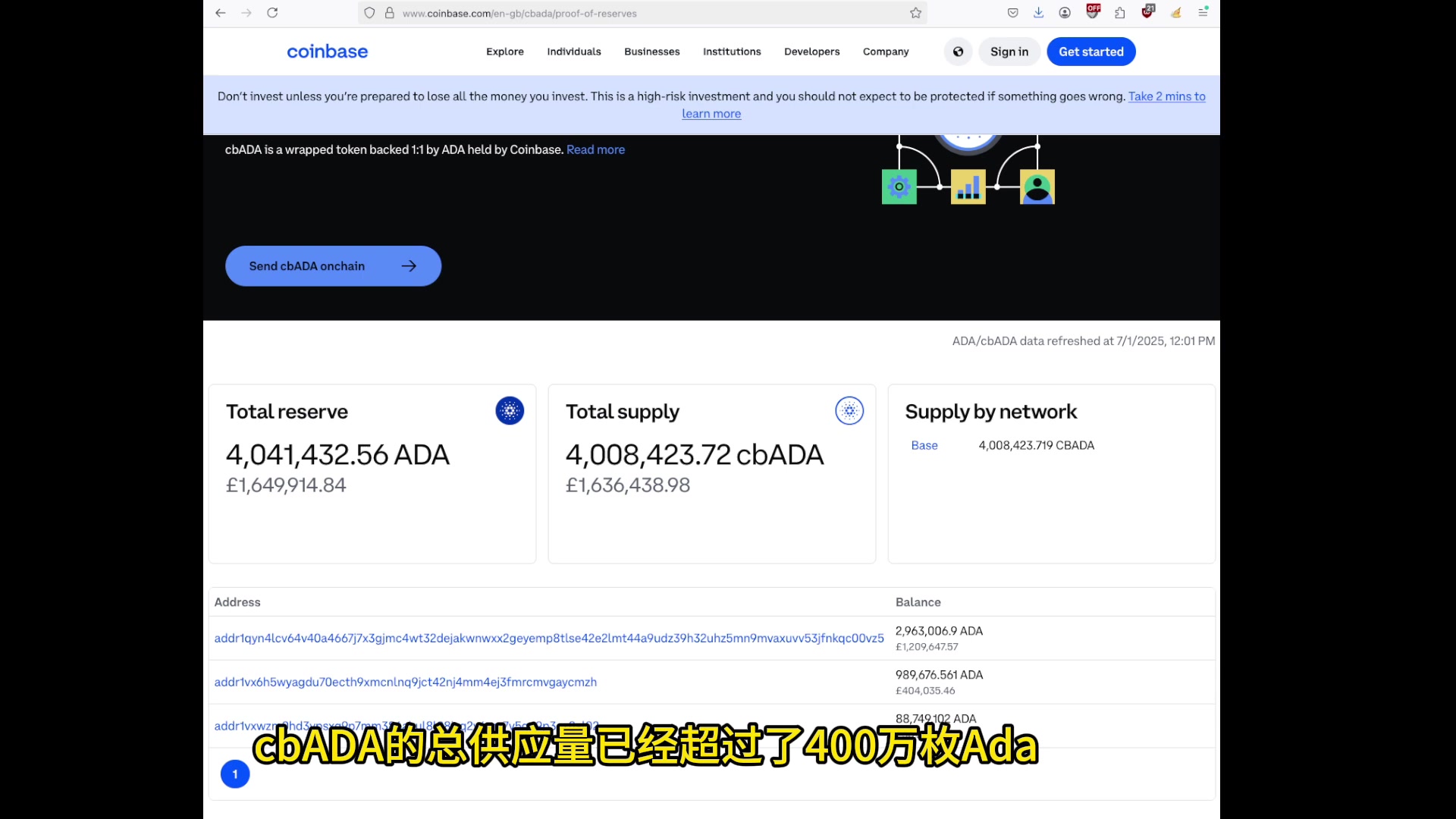Open the Pocket save icon
Image resolution: width=1456 pixels, height=819 pixels.
(1012, 13)
